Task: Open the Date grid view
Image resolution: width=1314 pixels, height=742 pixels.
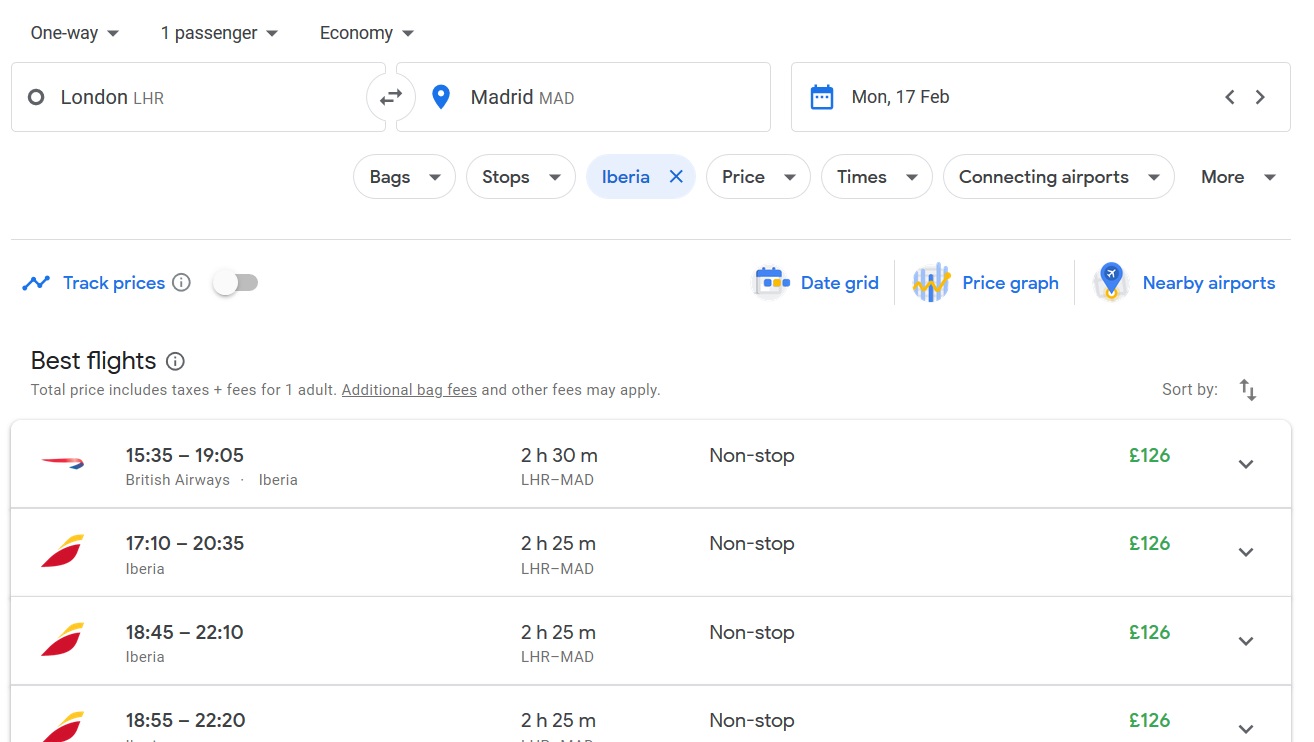Action: click(816, 283)
